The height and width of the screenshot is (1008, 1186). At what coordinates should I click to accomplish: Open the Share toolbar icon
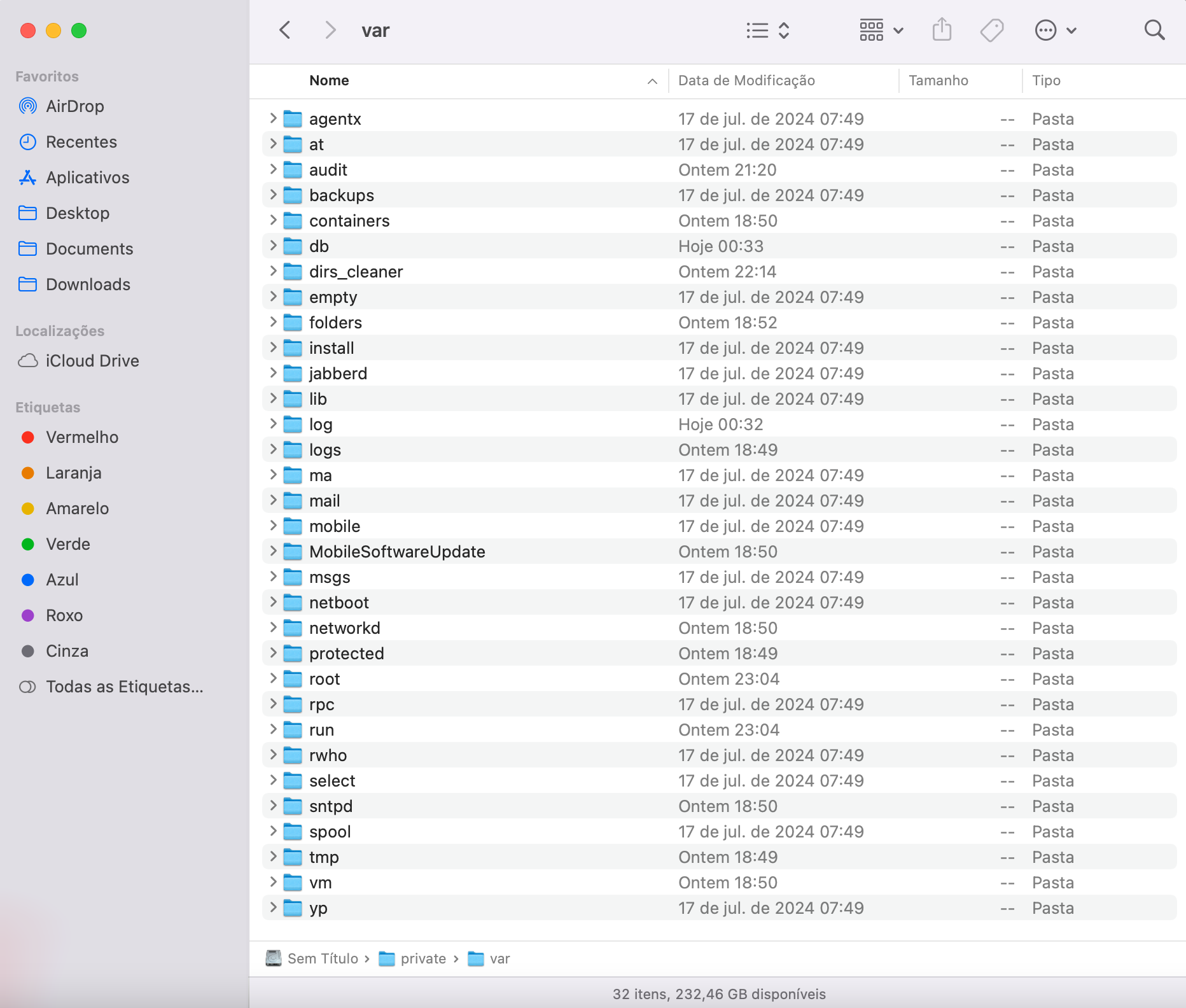pos(942,30)
